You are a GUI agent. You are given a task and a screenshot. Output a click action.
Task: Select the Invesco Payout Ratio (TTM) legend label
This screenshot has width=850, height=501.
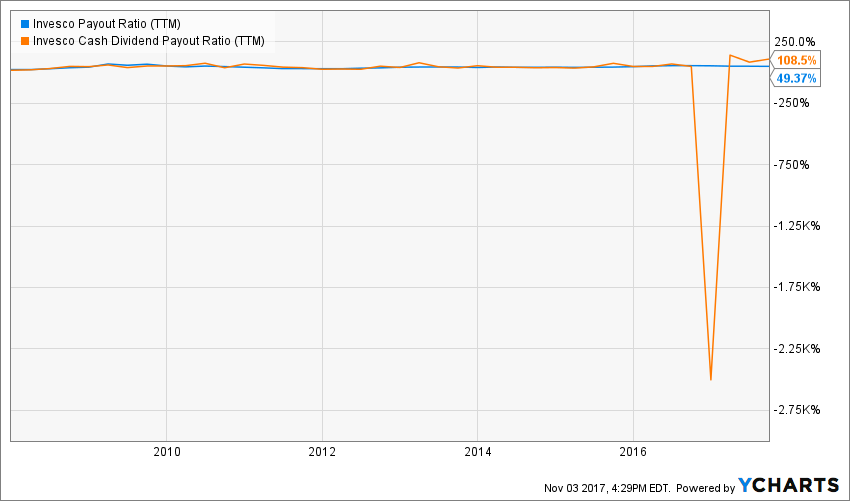pos(107,24)
